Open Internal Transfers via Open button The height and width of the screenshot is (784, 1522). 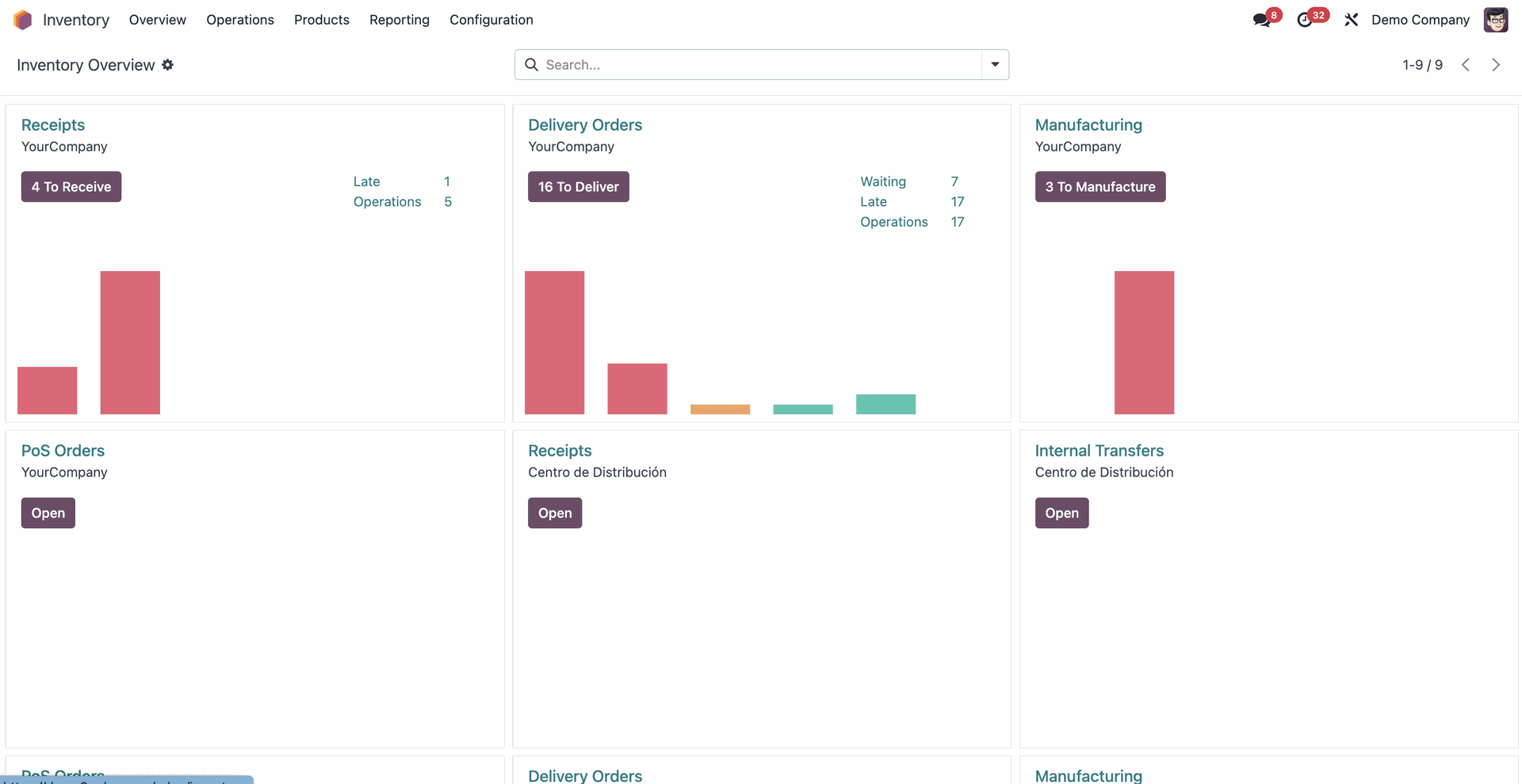[x=1062, y=513]
